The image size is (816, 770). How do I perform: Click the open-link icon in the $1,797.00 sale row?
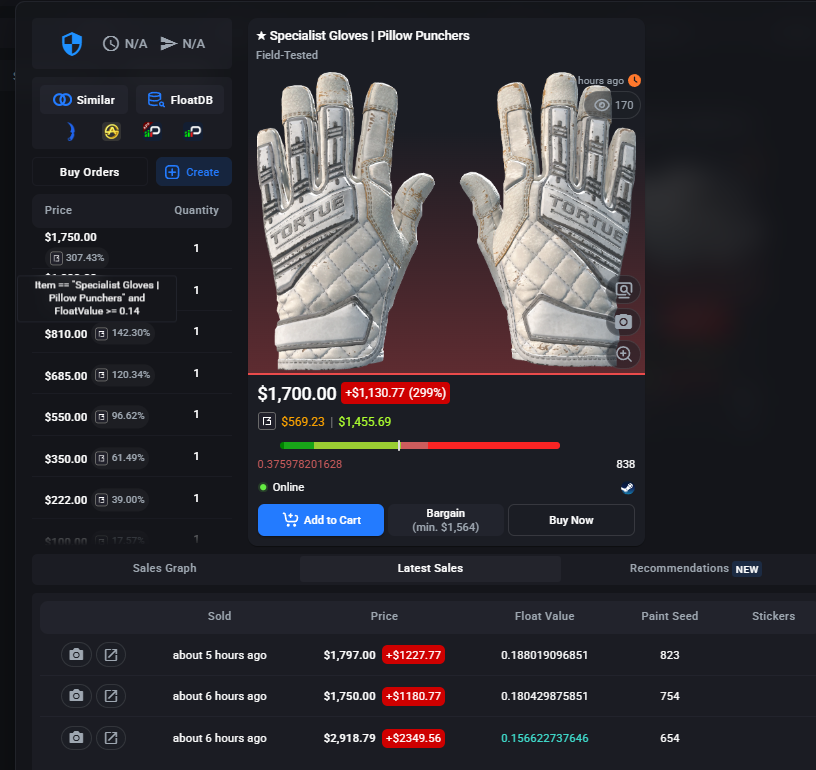[111, 654]
